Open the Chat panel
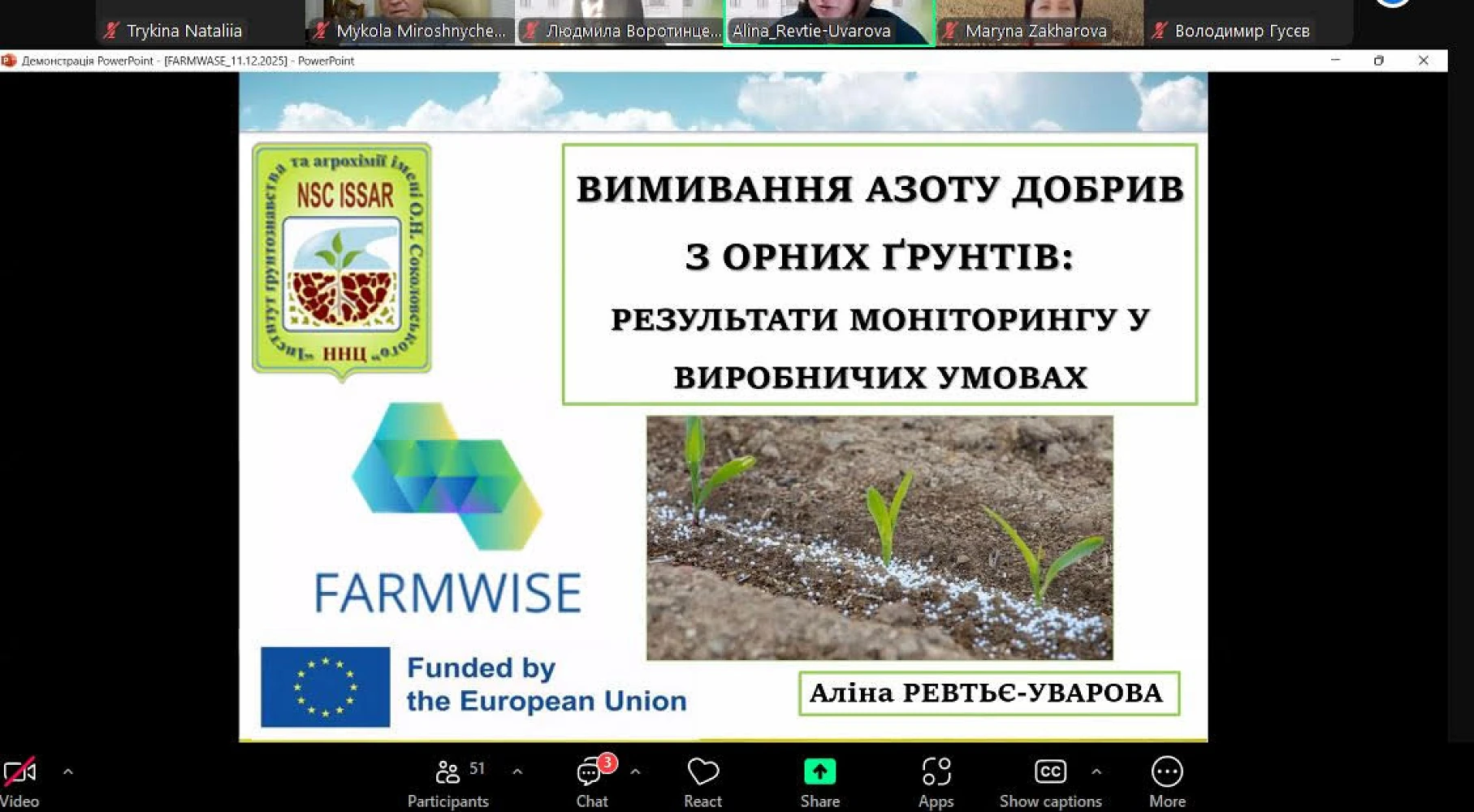 (x=592, y=782)
